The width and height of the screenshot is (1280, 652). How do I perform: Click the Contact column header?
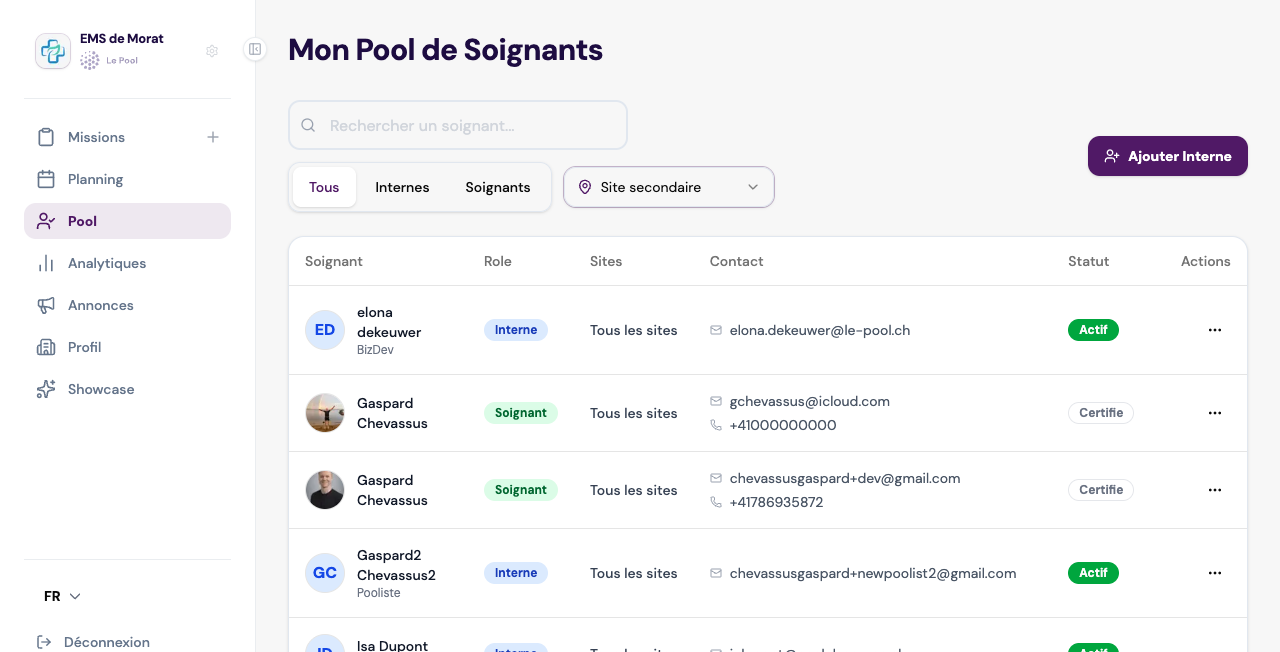pos(737,261)
